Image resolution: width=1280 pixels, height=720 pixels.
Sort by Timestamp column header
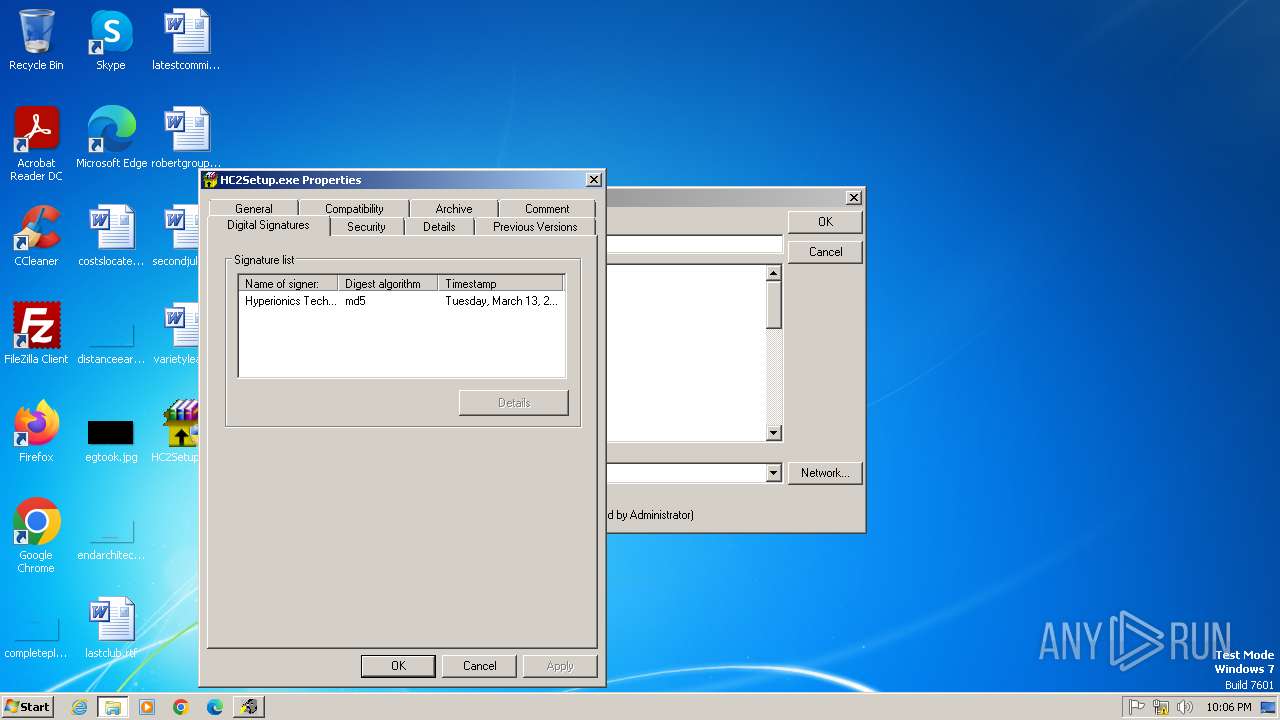[x=501, y=284]
